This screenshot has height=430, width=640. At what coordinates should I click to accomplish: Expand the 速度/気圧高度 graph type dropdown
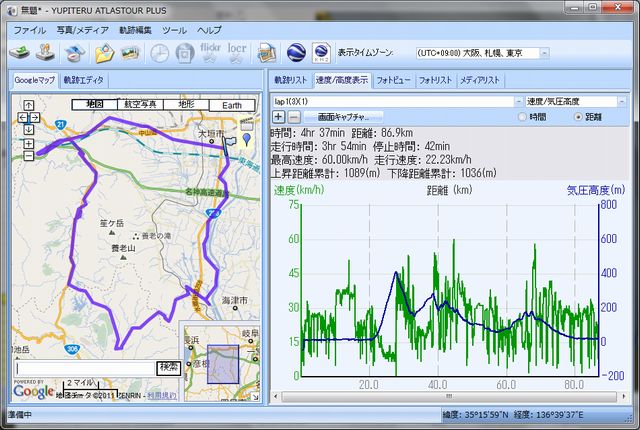click(622, 101)
